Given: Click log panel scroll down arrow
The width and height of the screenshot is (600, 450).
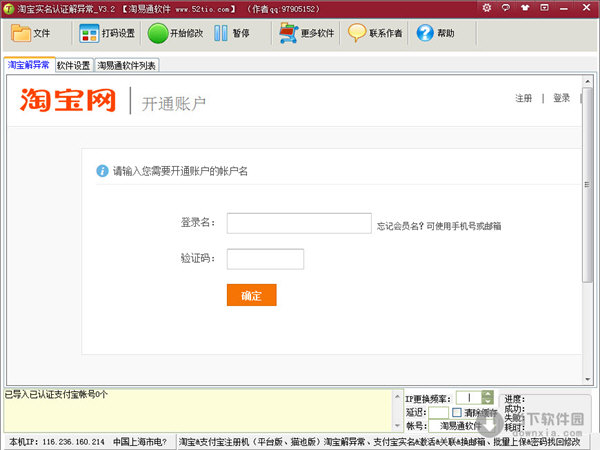Looking at the screenshot, I should click(x=397, y=426).
